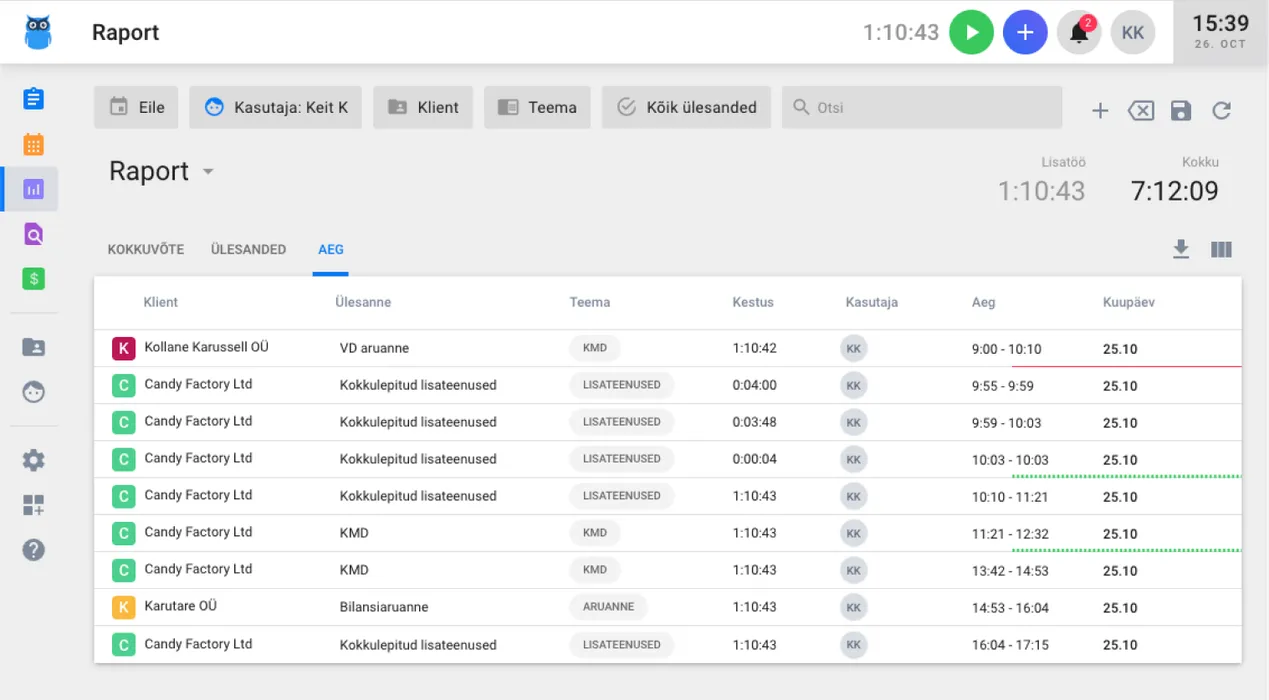Expand the Raport title dropdown

coord(208,172)
